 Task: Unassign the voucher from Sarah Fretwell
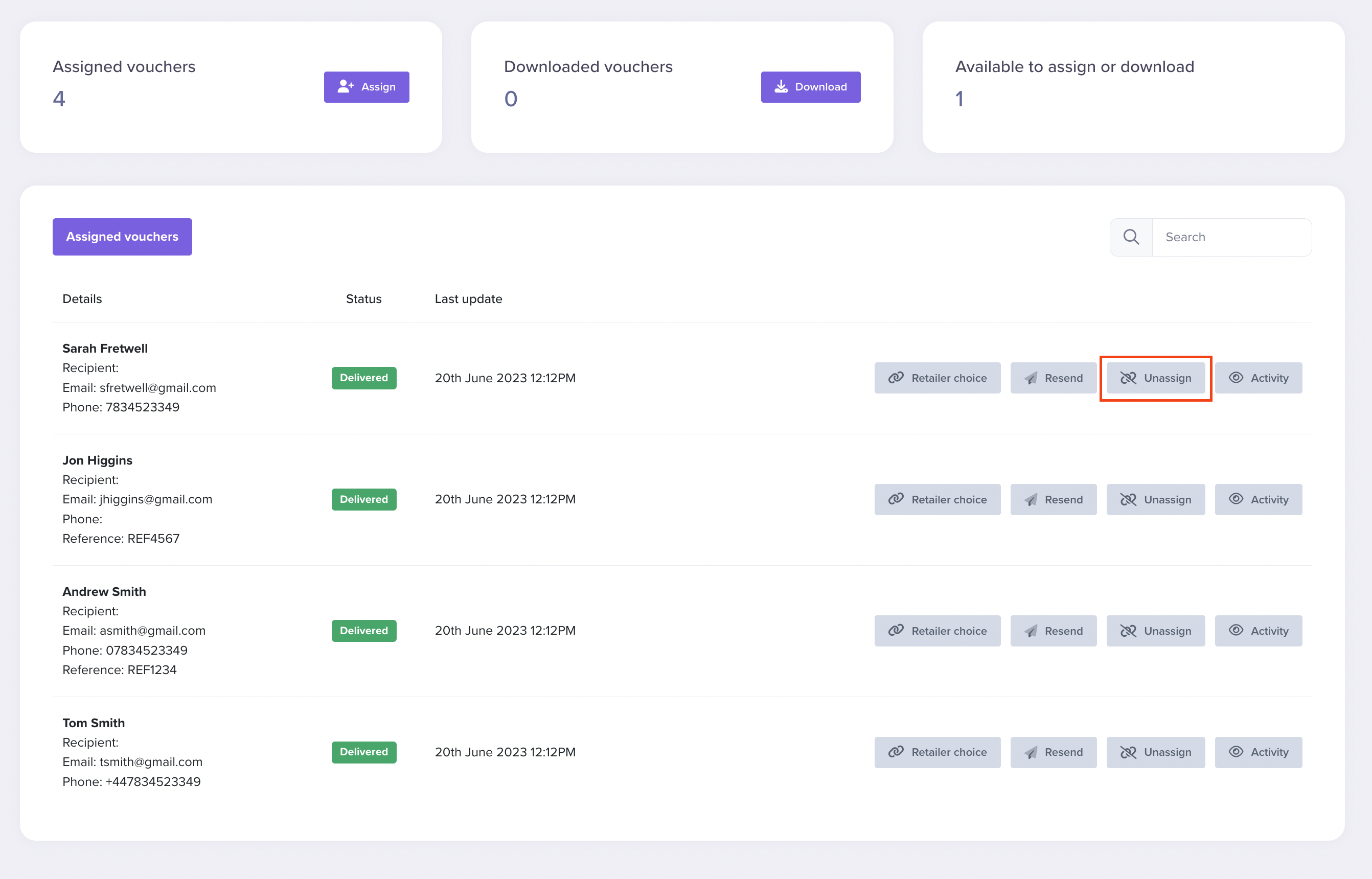(1155, 378)
